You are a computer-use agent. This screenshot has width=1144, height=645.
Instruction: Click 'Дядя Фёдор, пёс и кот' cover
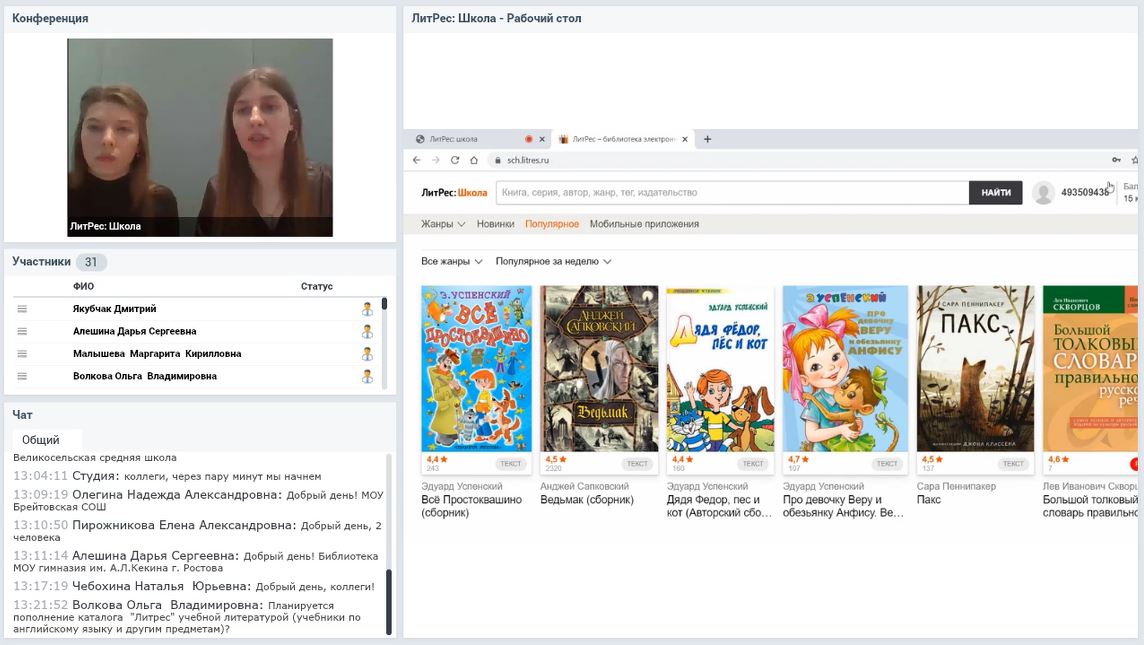click(720, 368)
